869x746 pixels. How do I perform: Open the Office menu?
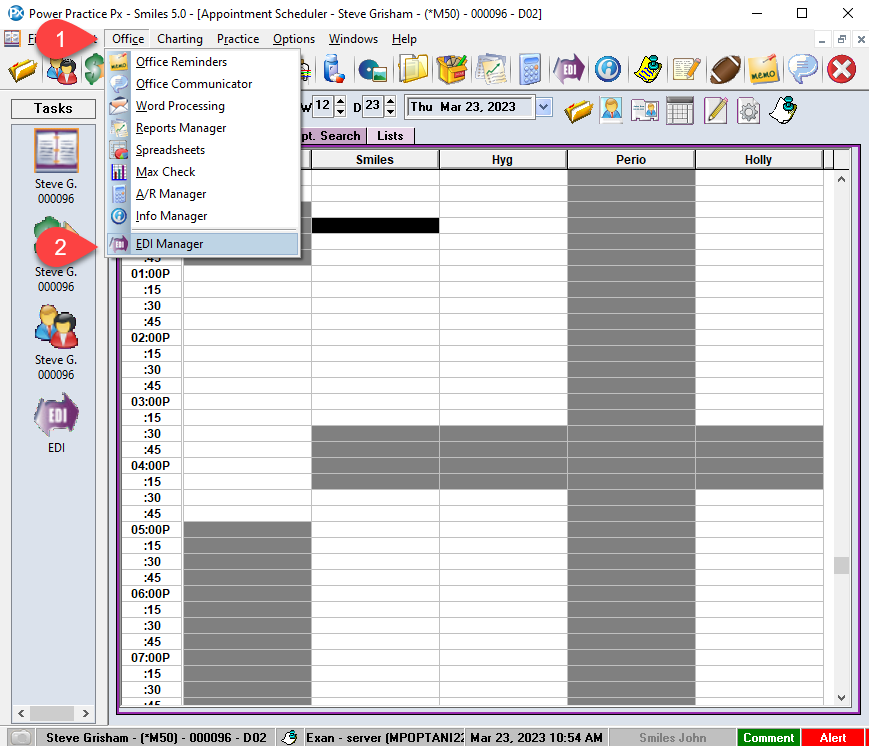(x=128, y=39)
